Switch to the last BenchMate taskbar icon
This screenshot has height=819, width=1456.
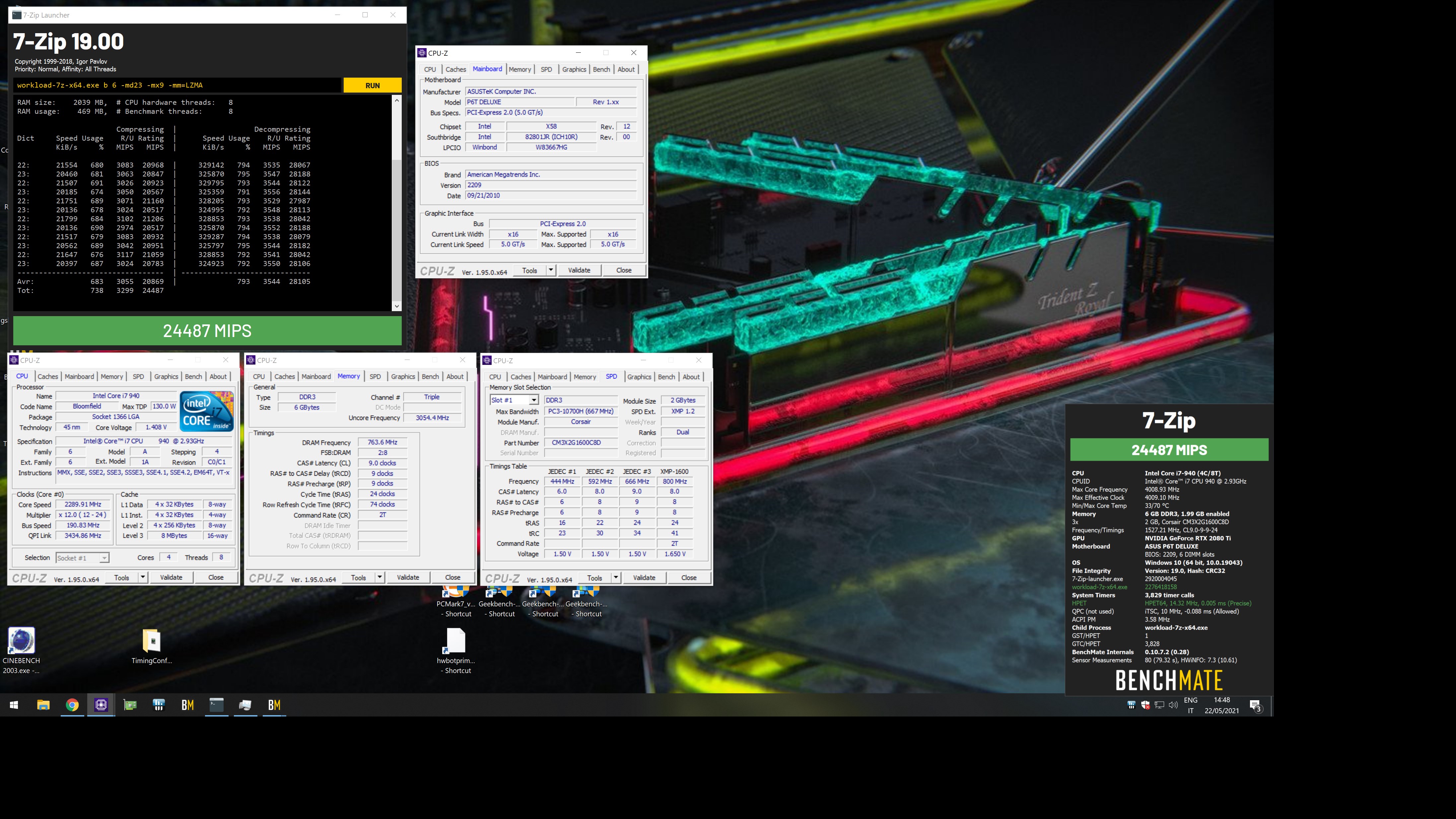pos(274,705)
